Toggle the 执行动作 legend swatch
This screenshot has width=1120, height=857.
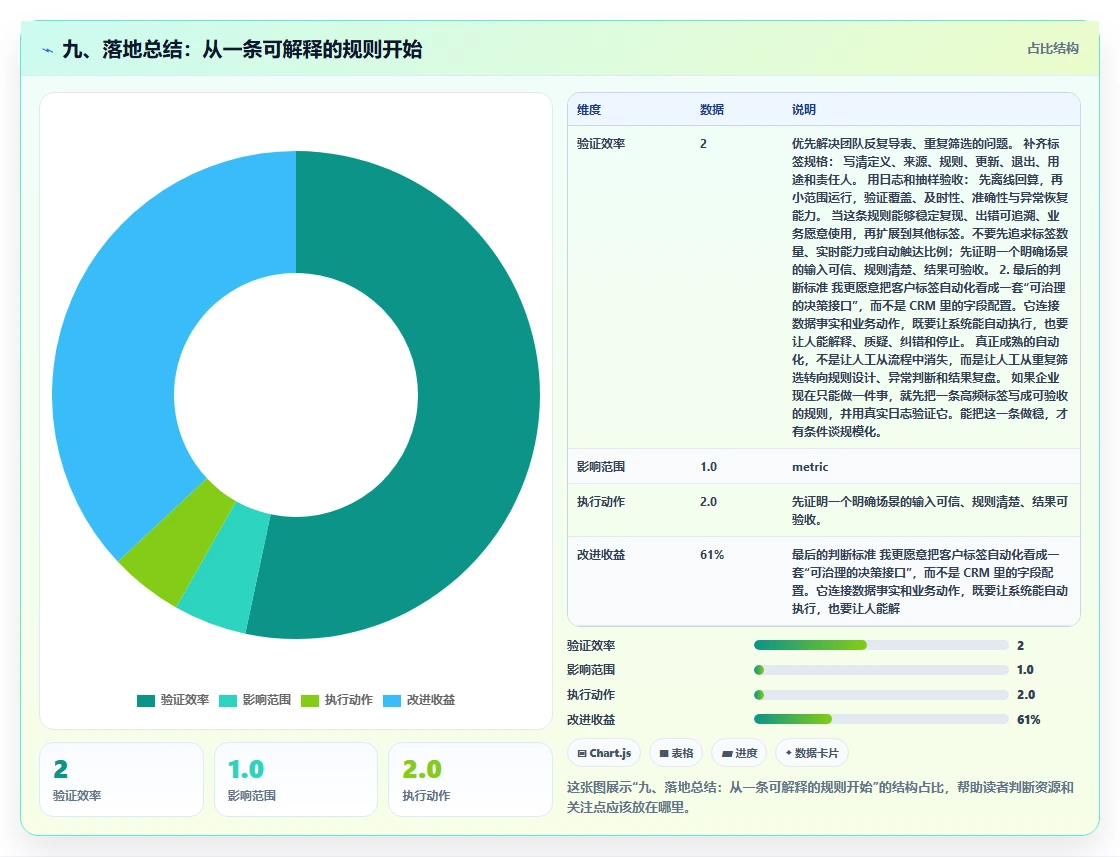[x=310, y=701]
